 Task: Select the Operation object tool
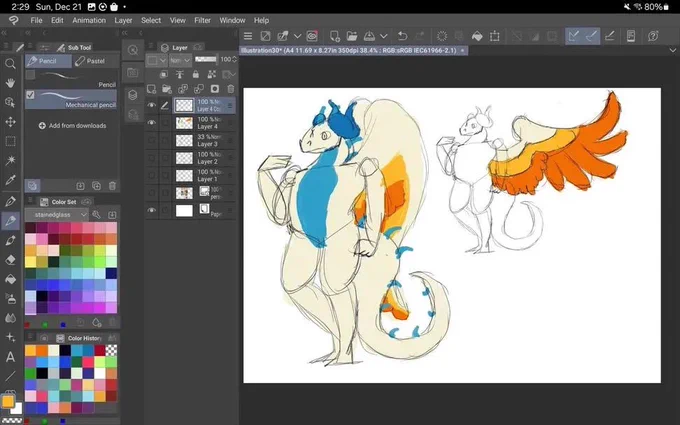(10, 102)
